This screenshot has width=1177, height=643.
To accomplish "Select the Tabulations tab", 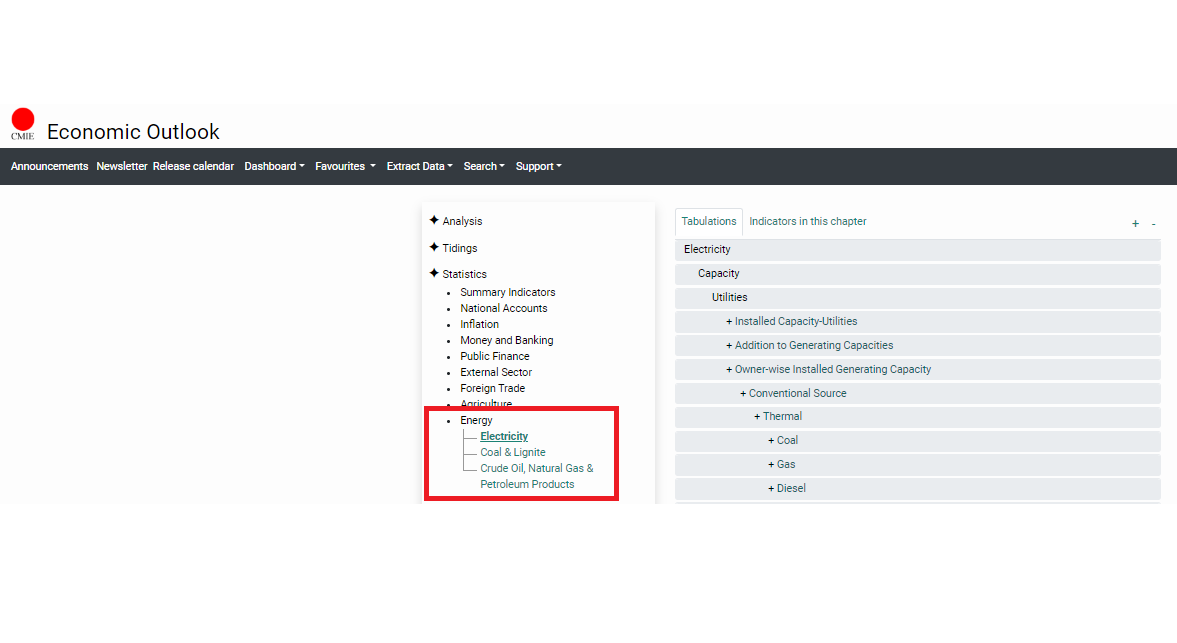I will pyautogui.click(x=708, y=221).
